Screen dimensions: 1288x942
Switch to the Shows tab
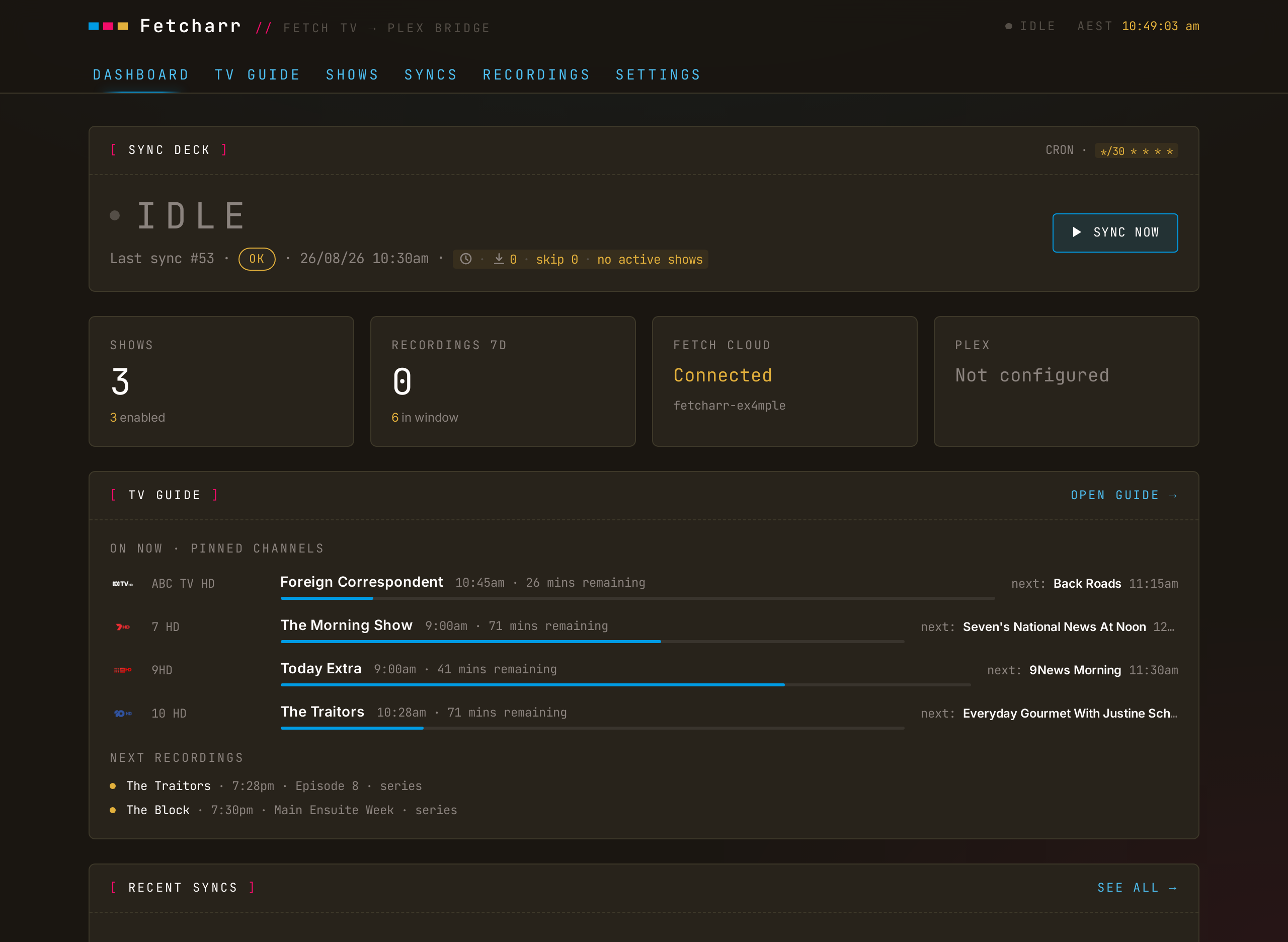(x=352, y=74)
